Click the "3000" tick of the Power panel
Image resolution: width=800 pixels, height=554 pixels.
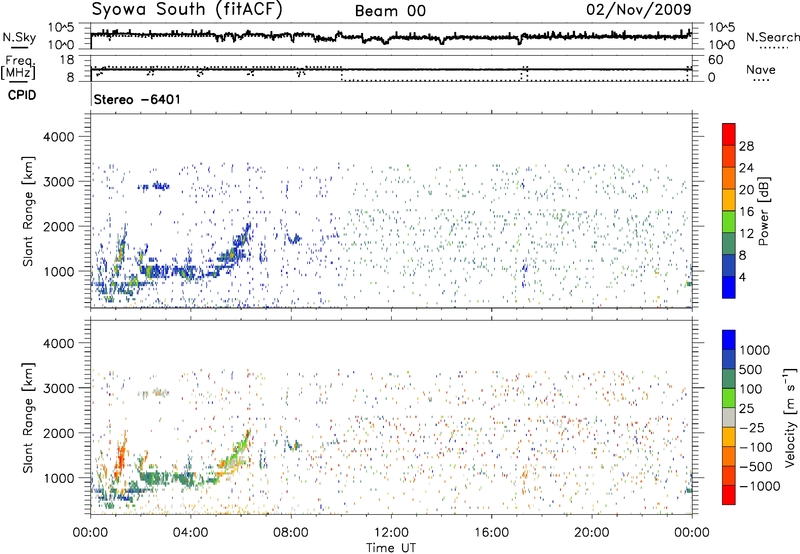(x=58, y=182)
